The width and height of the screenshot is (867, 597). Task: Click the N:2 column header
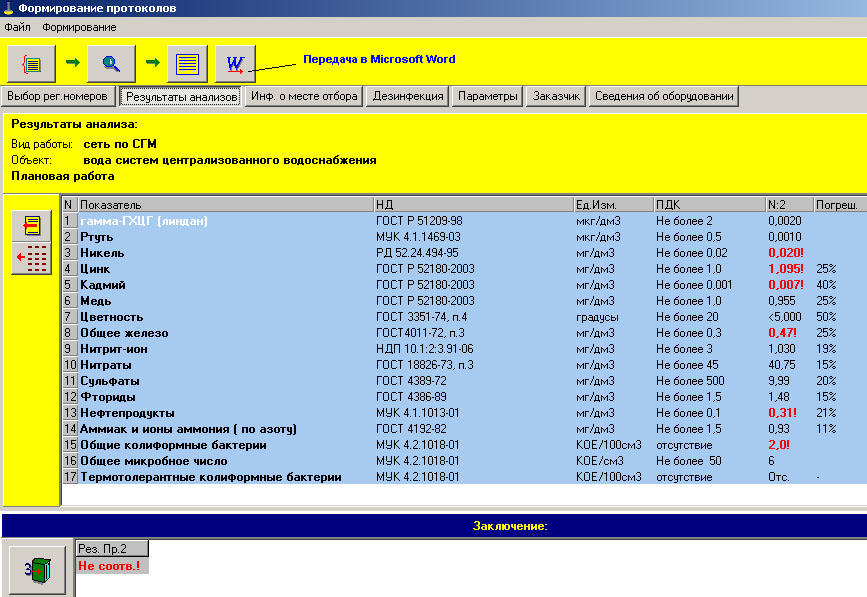[790, 205]
